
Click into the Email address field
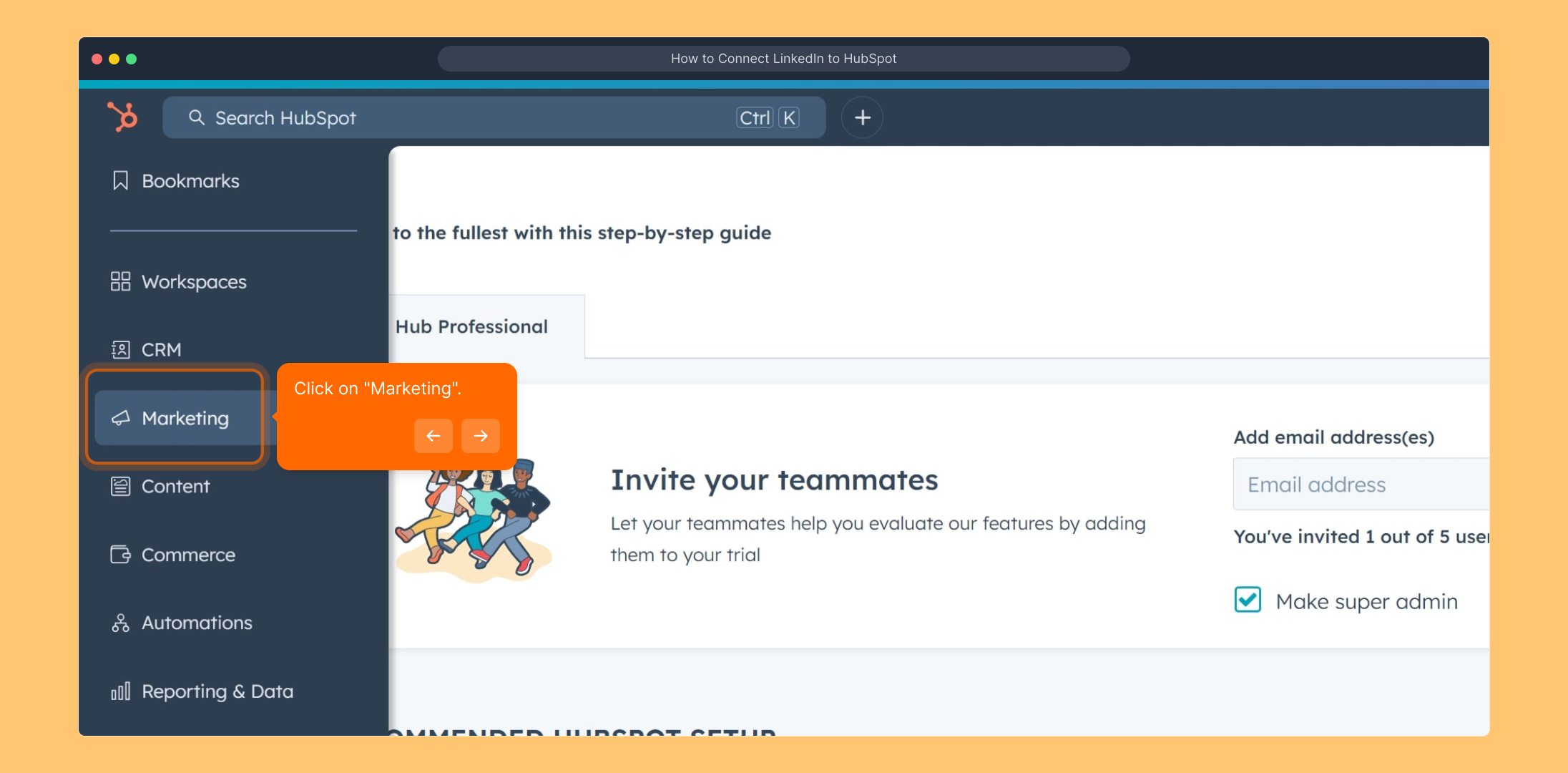click(x=1359, y=485)
